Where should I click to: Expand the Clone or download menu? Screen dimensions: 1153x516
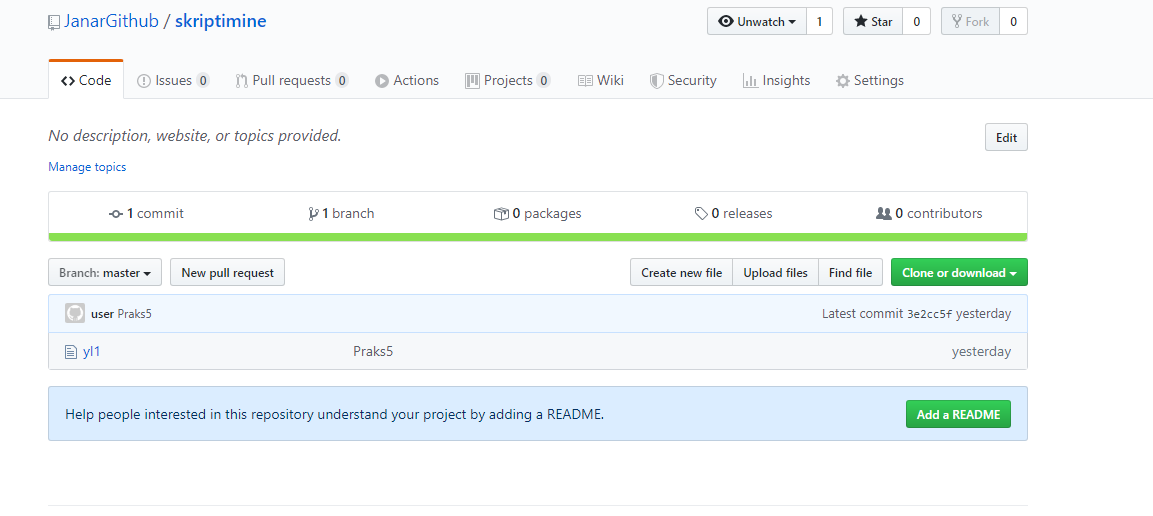point(959,273)
